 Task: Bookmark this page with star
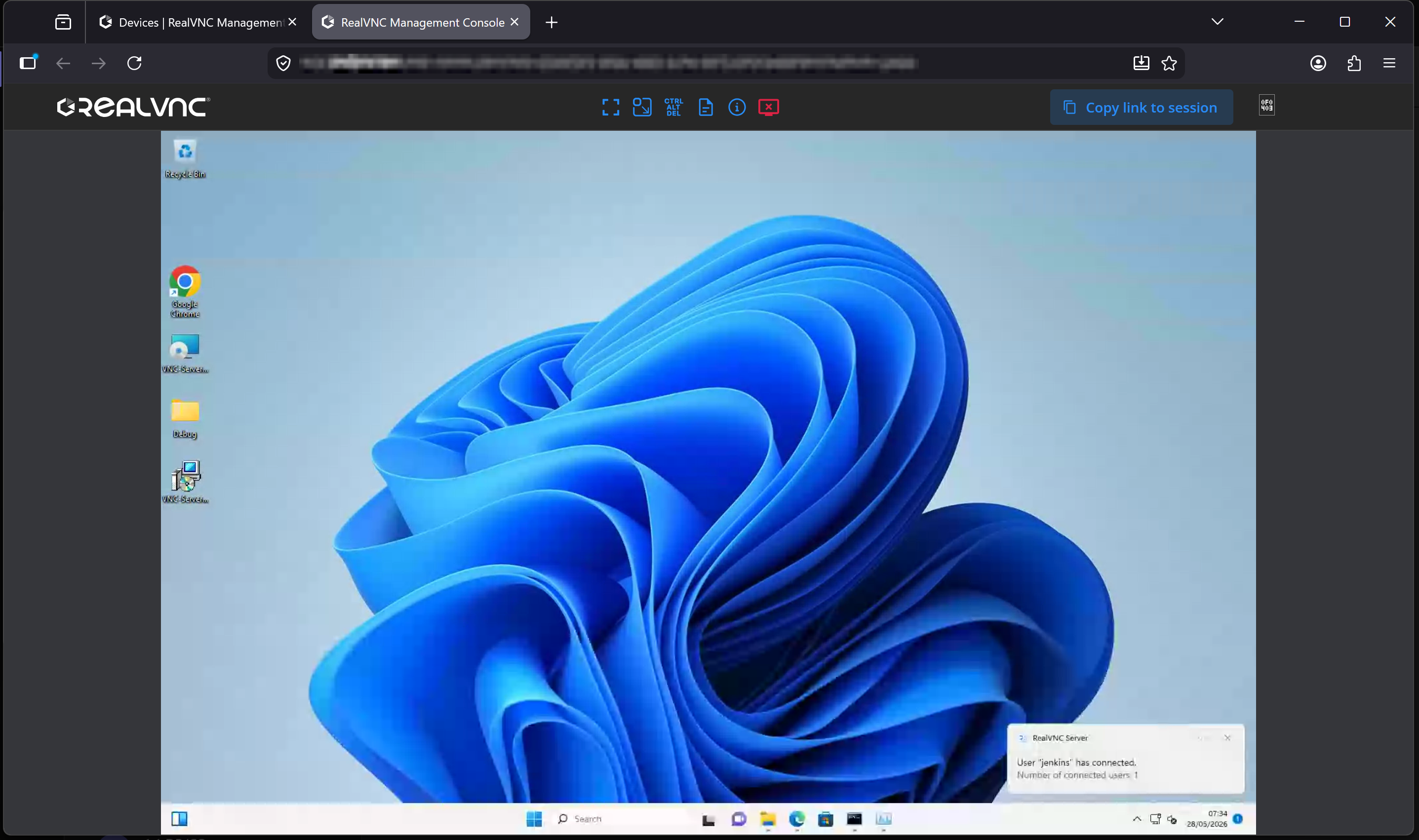click(x=1169, y=63)
